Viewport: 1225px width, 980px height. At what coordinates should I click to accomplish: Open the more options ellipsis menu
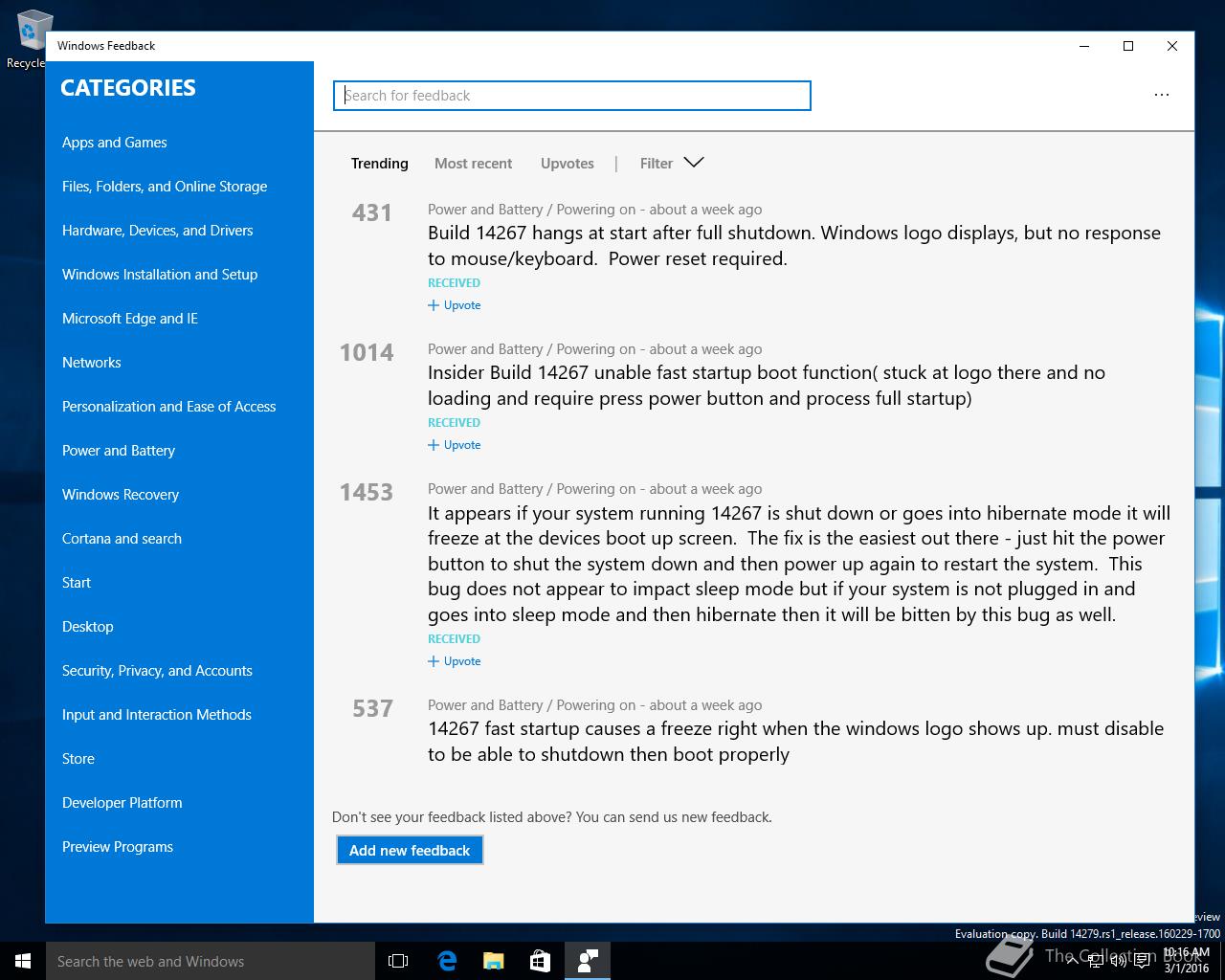pyautogui.click(x=1161, y=95)
